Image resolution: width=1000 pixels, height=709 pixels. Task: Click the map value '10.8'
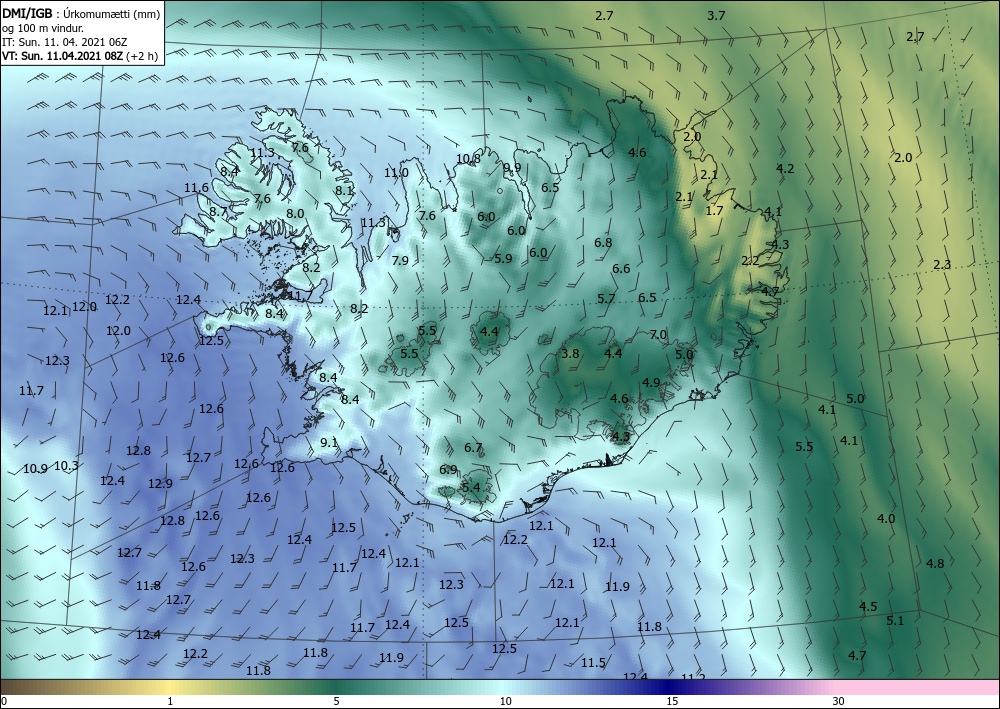click(468, 159)
